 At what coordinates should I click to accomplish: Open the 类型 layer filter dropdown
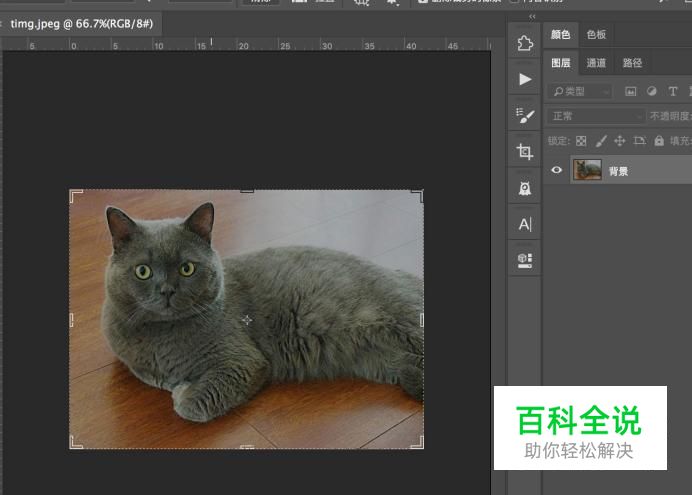point(582,91)
